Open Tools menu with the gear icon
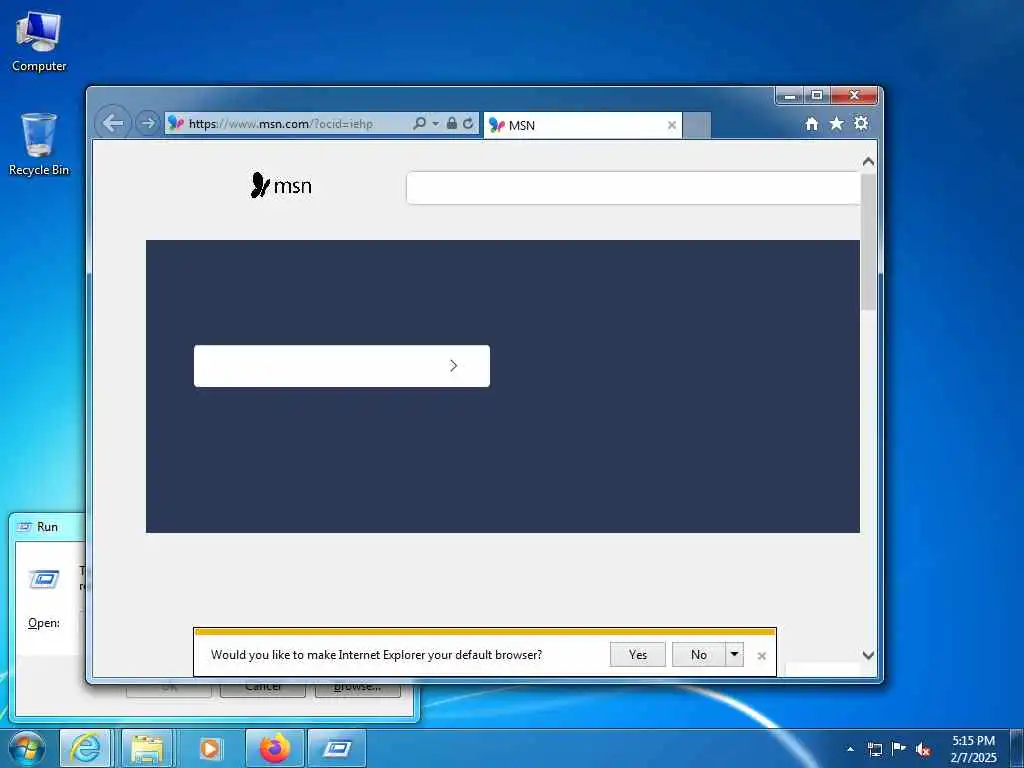The width and height of the screenshot is (1024, 768). 861,123
